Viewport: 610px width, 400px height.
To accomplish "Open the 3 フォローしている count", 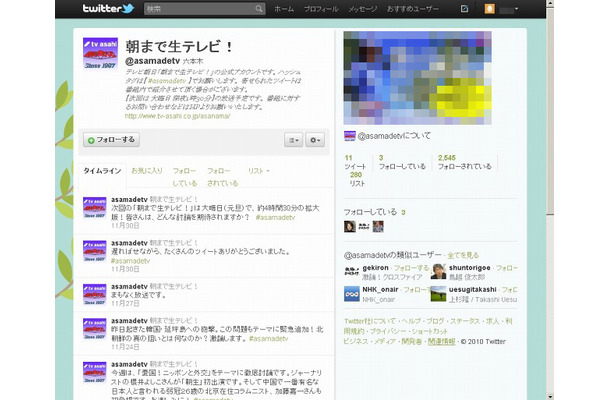I will click(402, 162).
